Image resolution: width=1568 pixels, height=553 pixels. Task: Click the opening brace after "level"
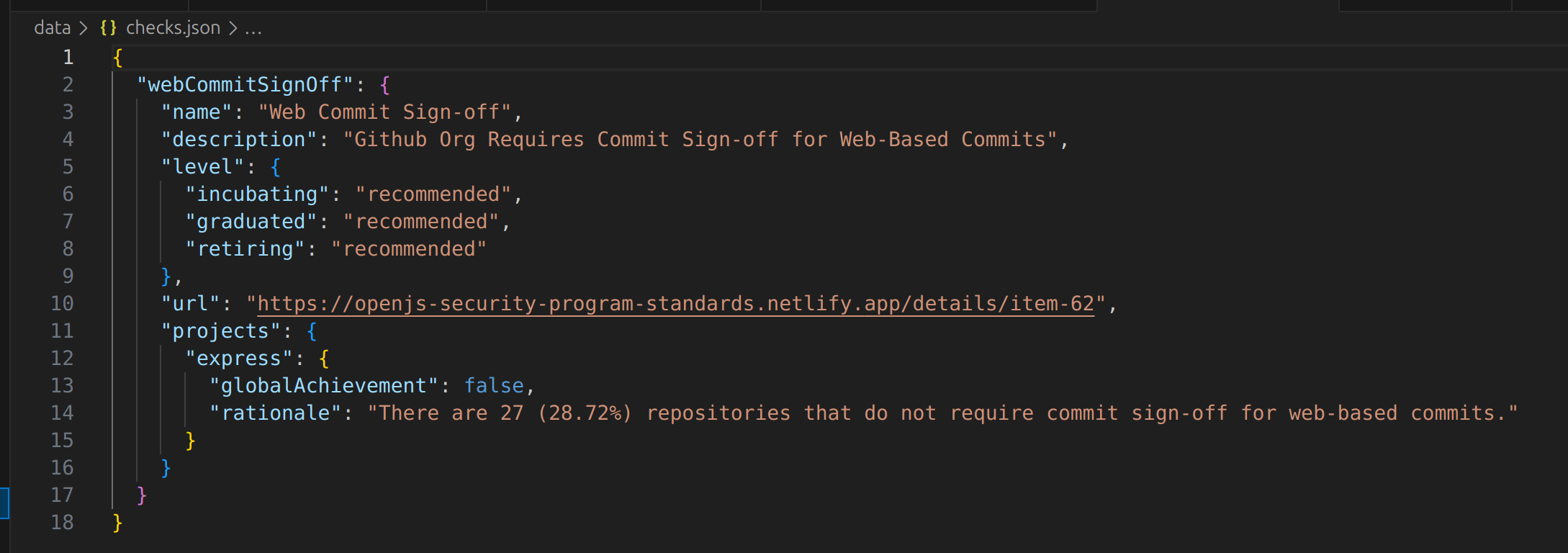coord(275,167)
